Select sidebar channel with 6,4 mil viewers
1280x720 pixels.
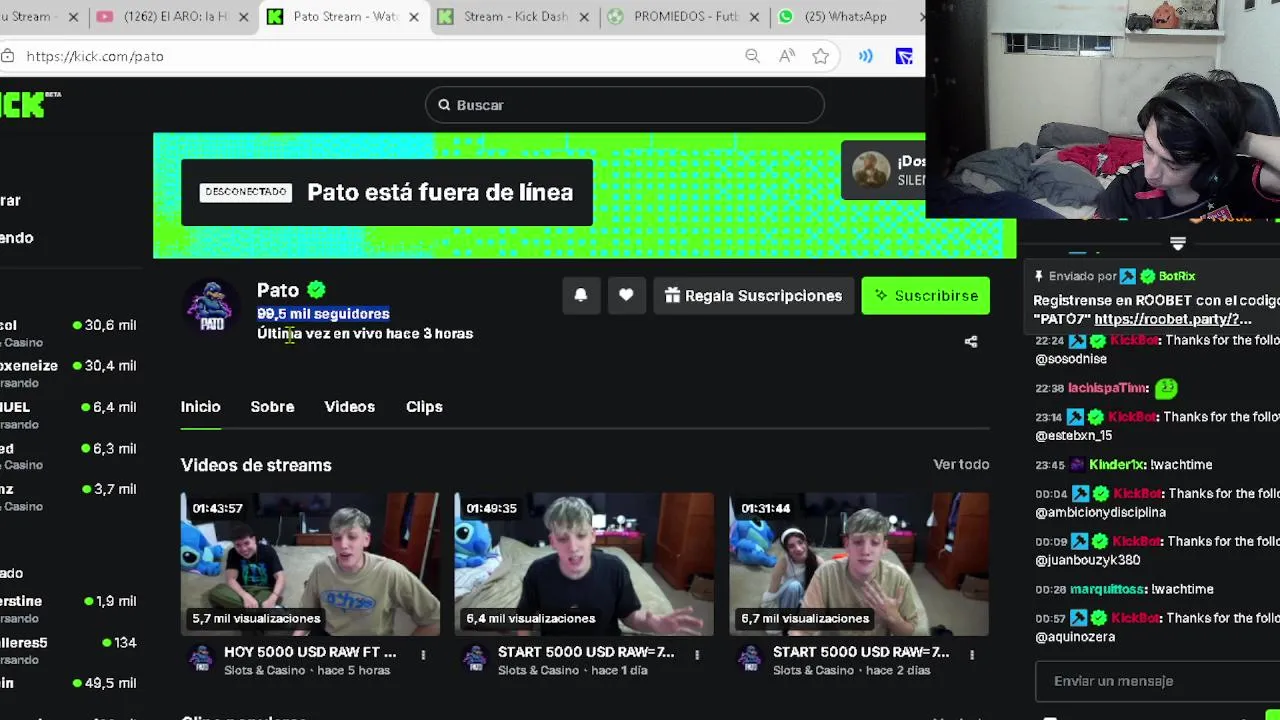click(68, 415)
